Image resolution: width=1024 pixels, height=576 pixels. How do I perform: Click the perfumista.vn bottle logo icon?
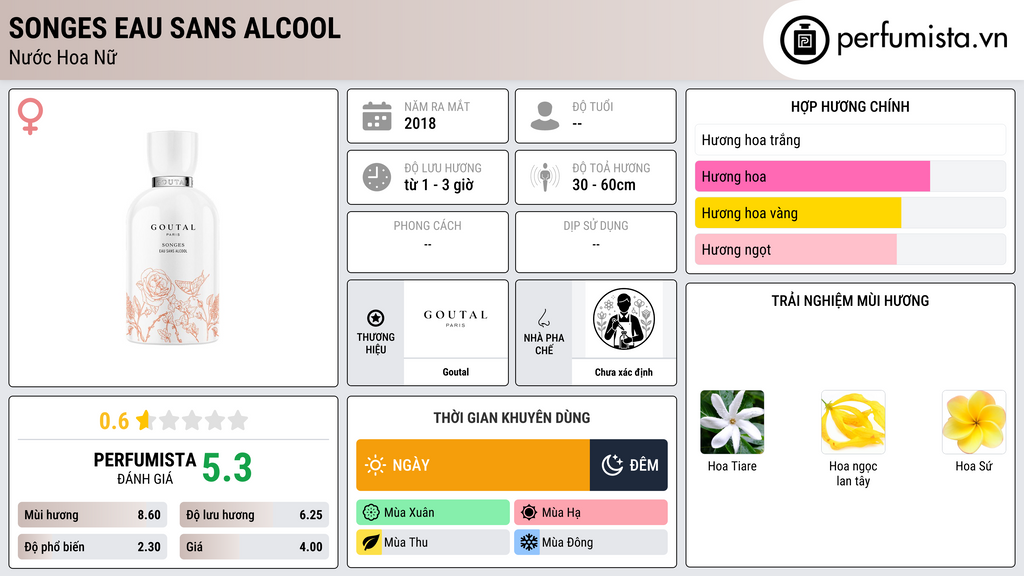coord(804,40)
